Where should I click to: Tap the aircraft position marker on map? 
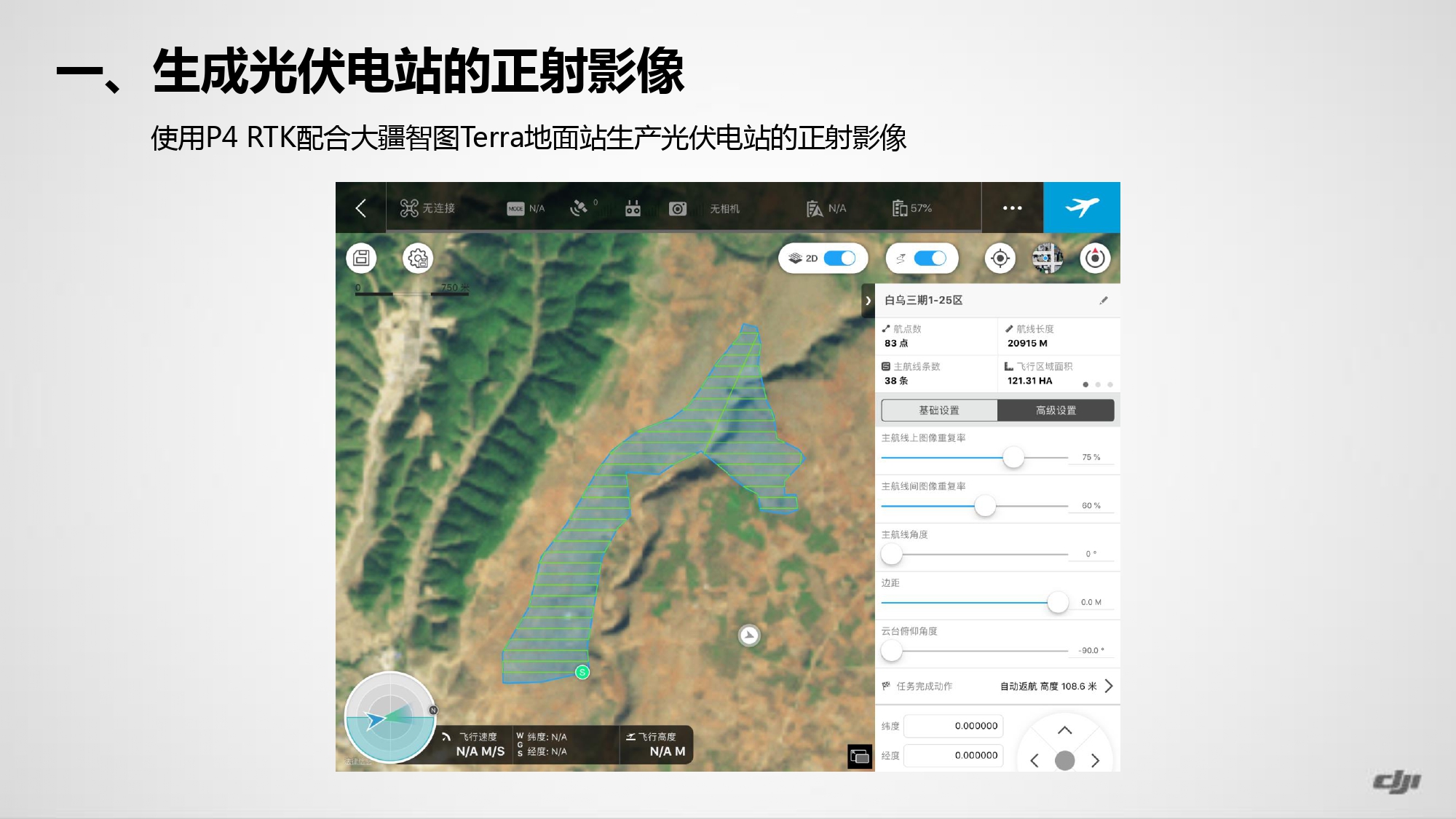click(x=749, y=636)
